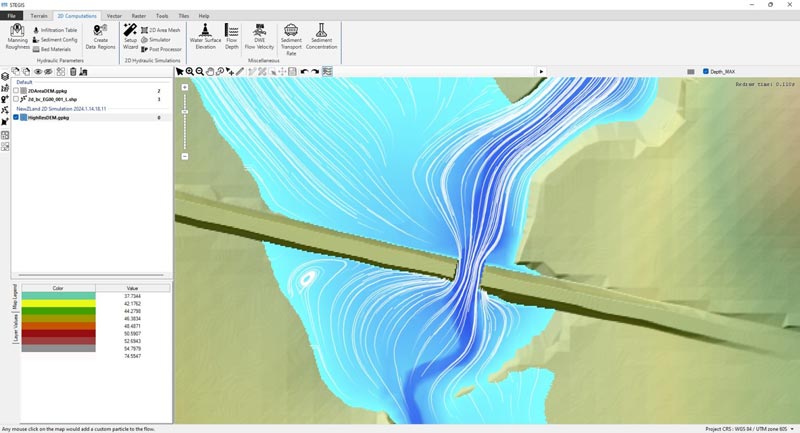The image size is (800, 433).
Task: Open the Infiltration Table
Action: click(57, 30)
